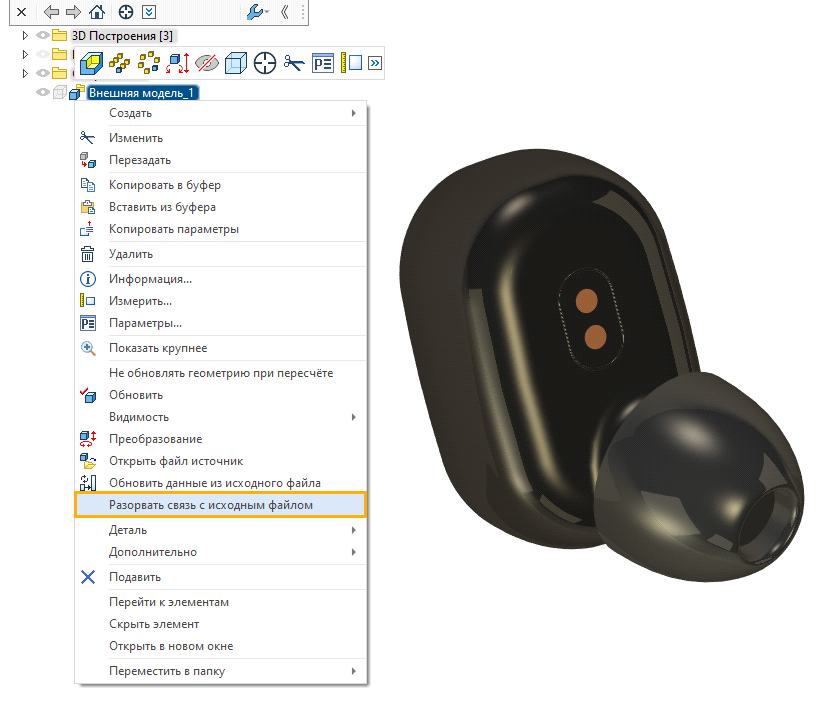Viewport: 830px width, 726px height.
Task: Click the copper contact on the earbud model
Action: [x=589, y=299]
